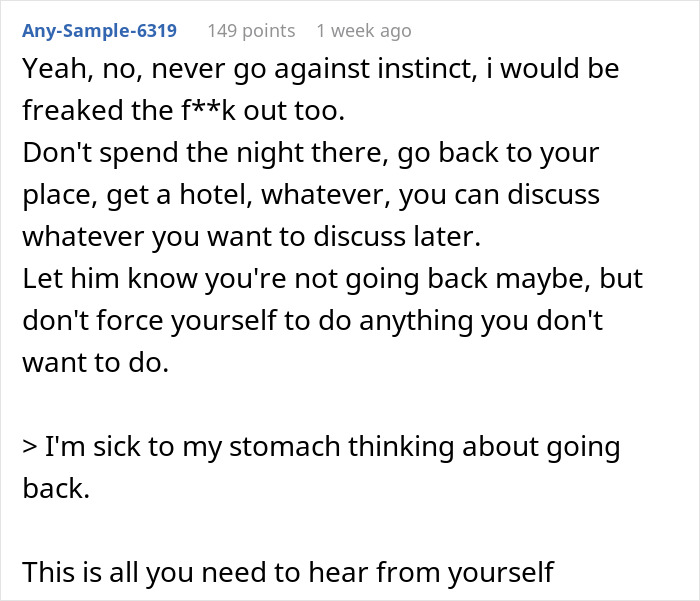Click the line starting 'Yeah, no, never go'
Screen dimensions: 700x601
[320, 70]
